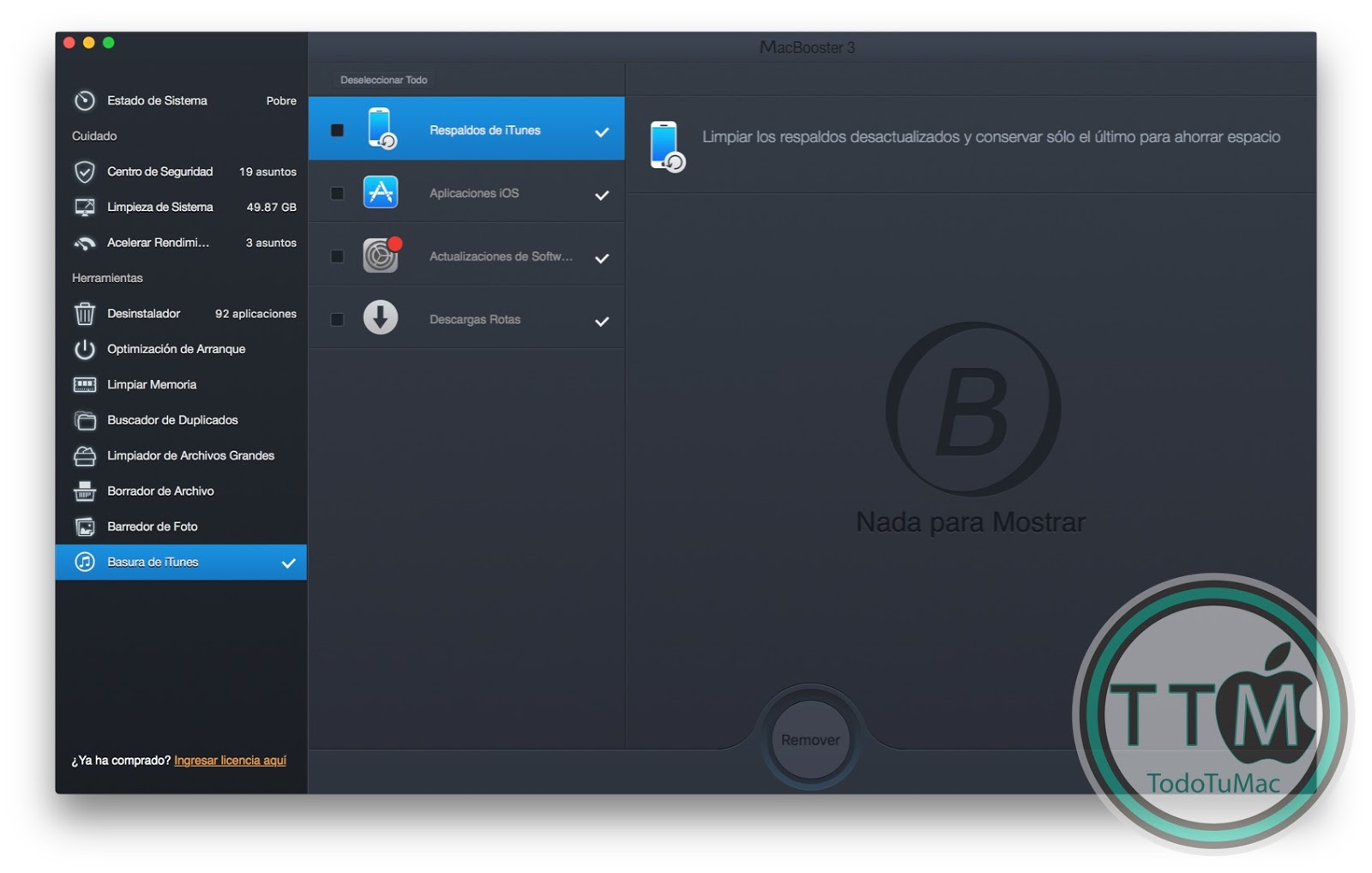Viewport: 1372px width, 873px height.
Task: Click the Limpiador de Archivos Grandes icon
Action: pyautogui.click(x=84, y=456)
